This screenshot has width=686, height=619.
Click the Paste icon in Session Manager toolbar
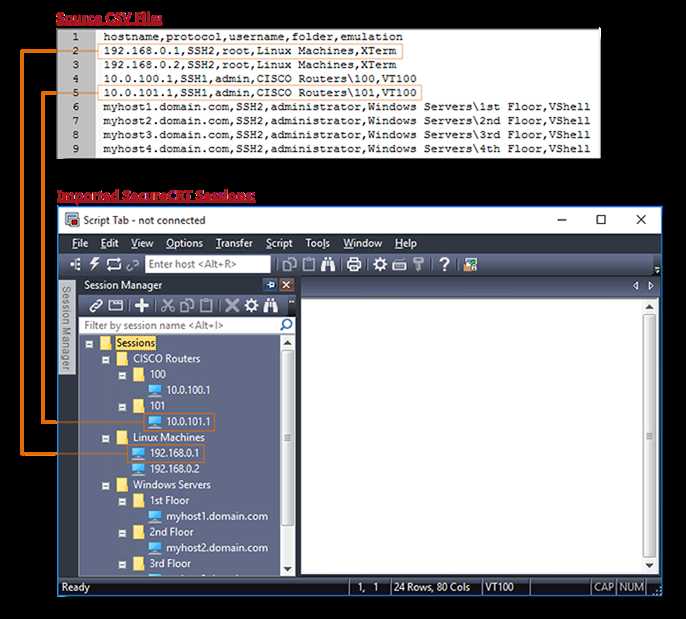(x=206, y=305)
